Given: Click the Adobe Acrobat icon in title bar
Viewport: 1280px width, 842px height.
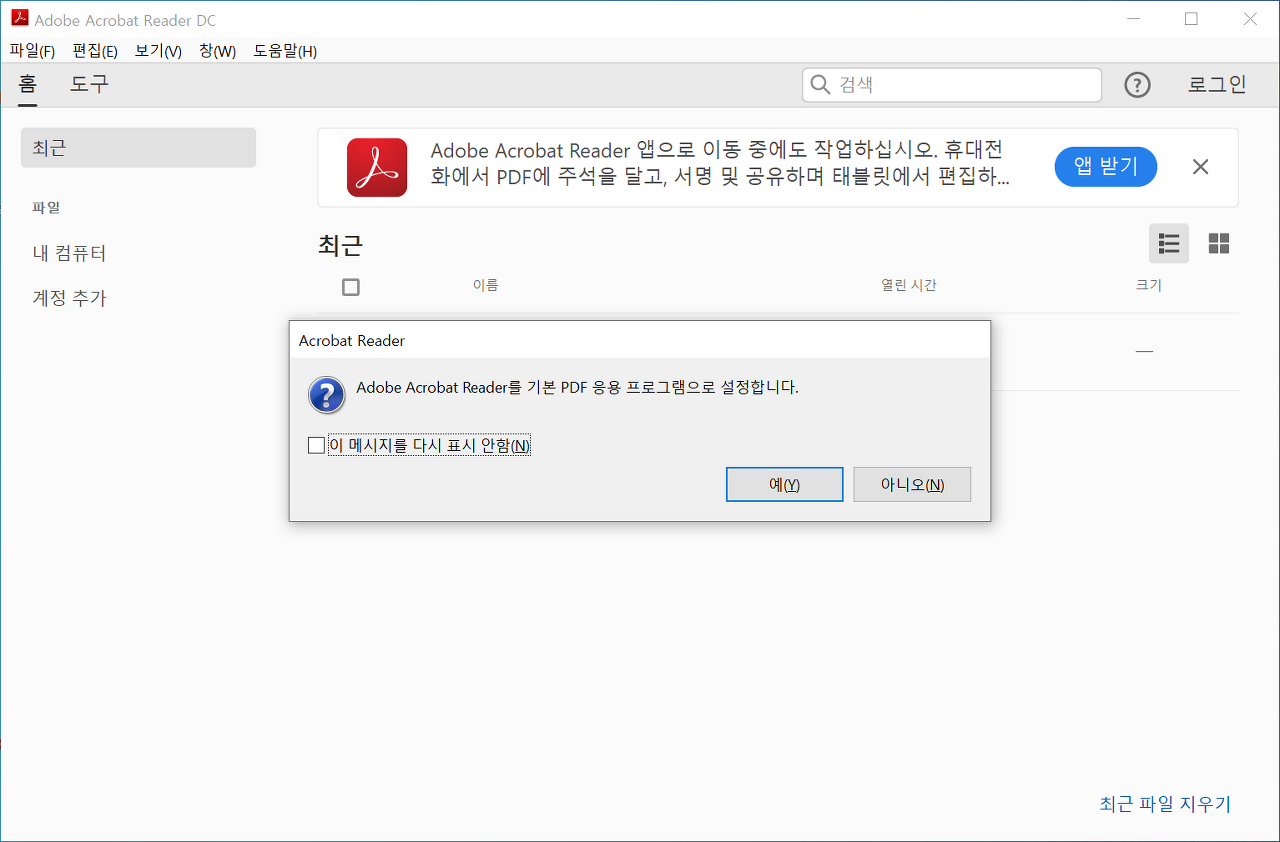Looking at the screenshot, I should tap(19, 19).
